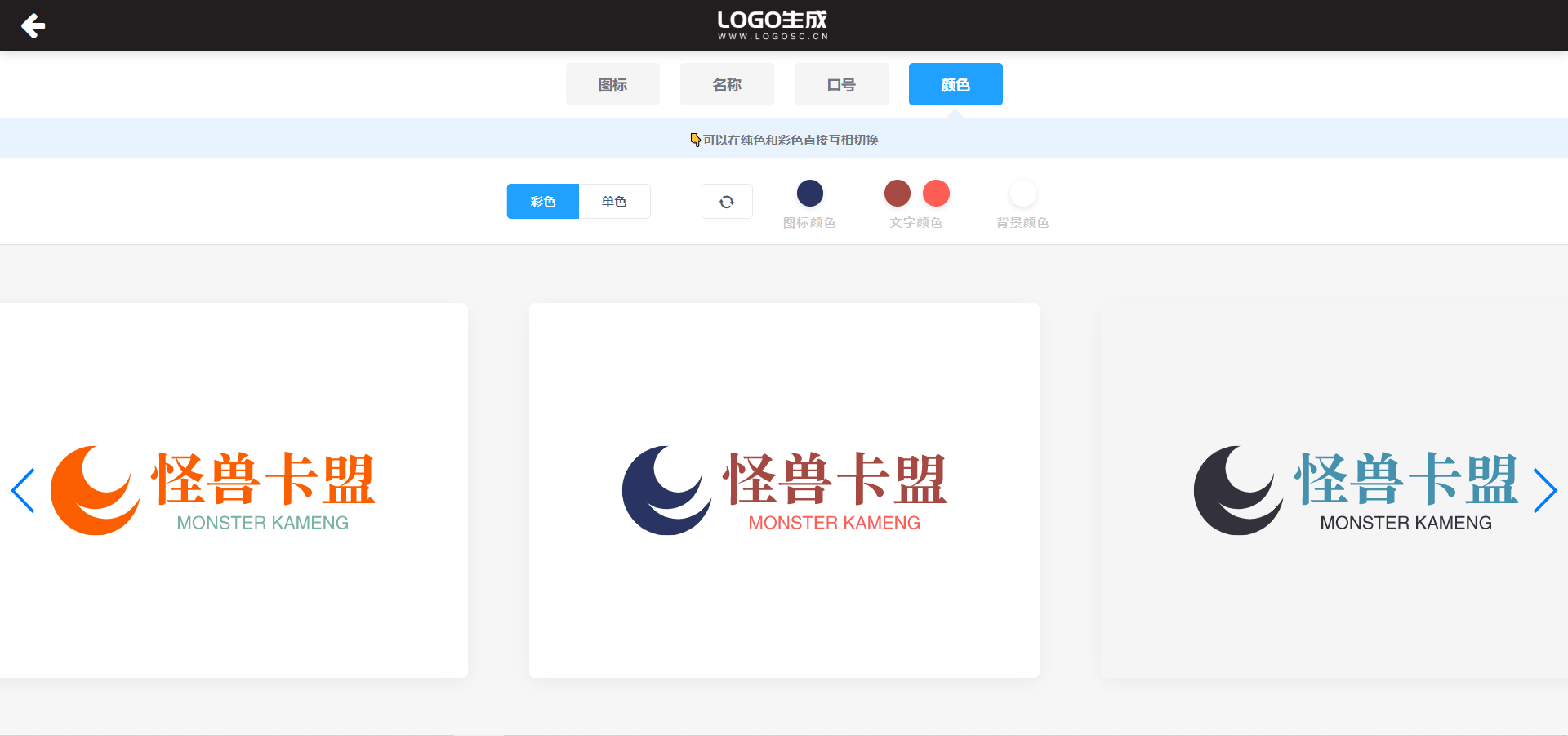
Task: Click the previous logo left chevron
Action: [23, 490]
